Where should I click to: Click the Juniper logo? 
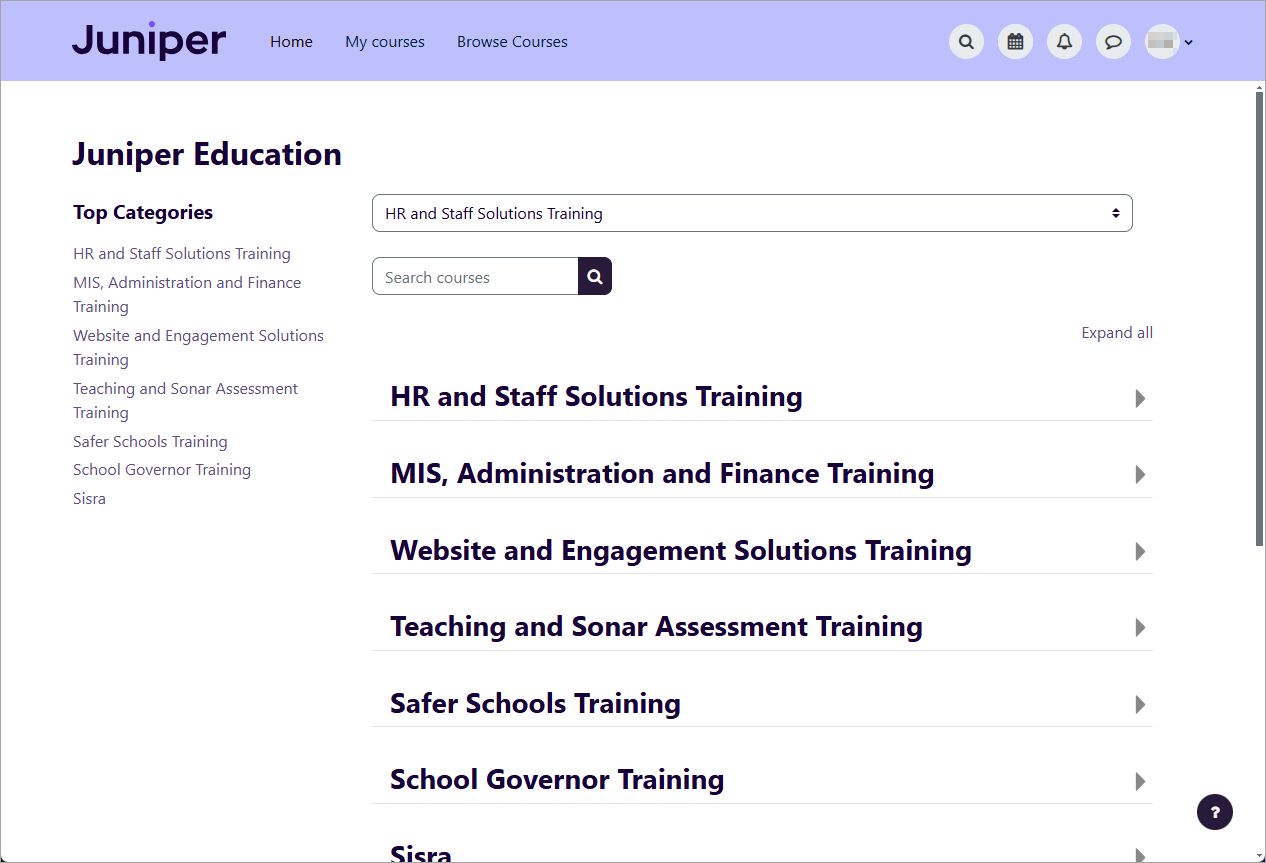pyautogui.click(x=148, y=40)
